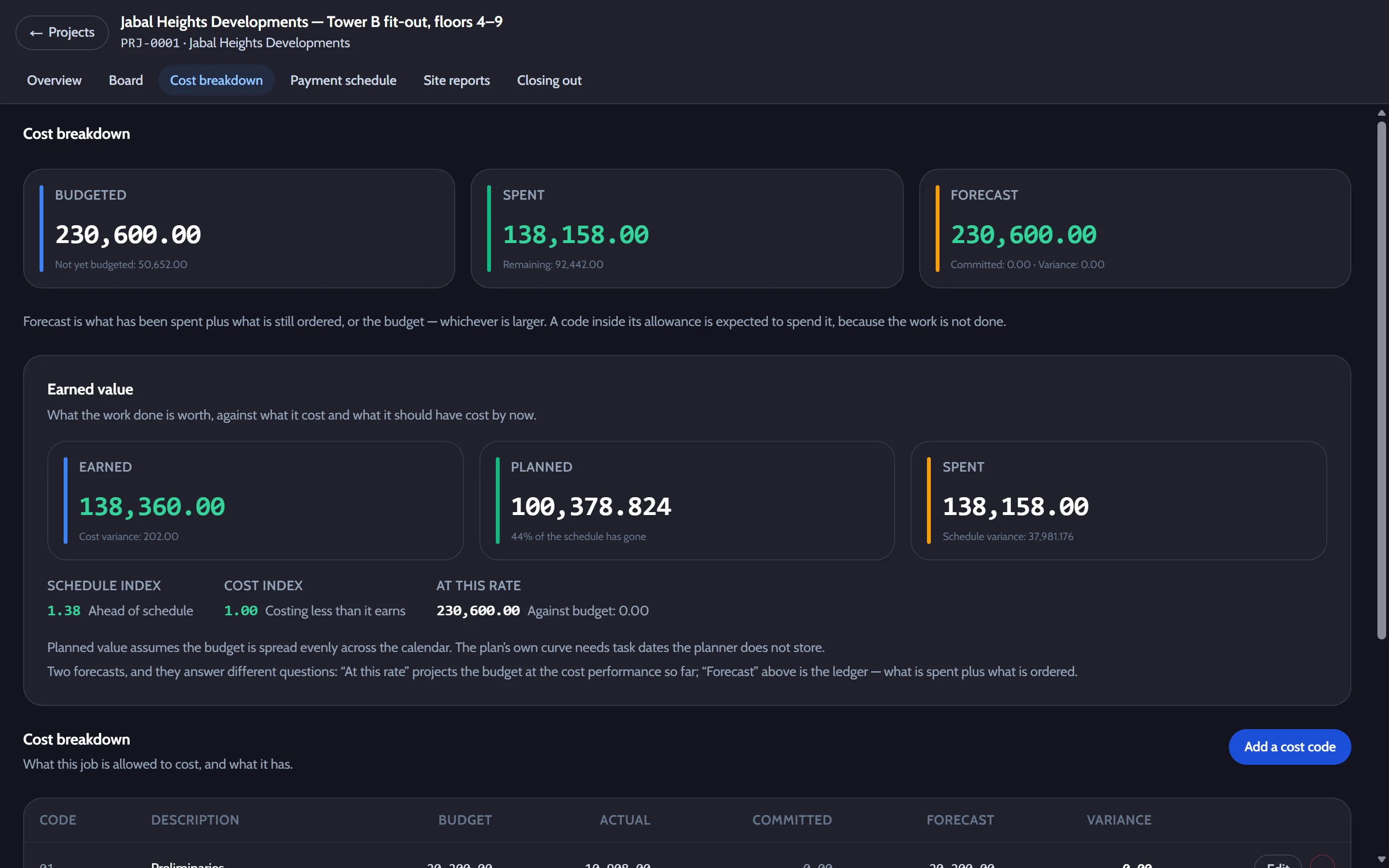Click the scrollbar up arrow
Screen dimensions: 1389x868
[1382, 113]
